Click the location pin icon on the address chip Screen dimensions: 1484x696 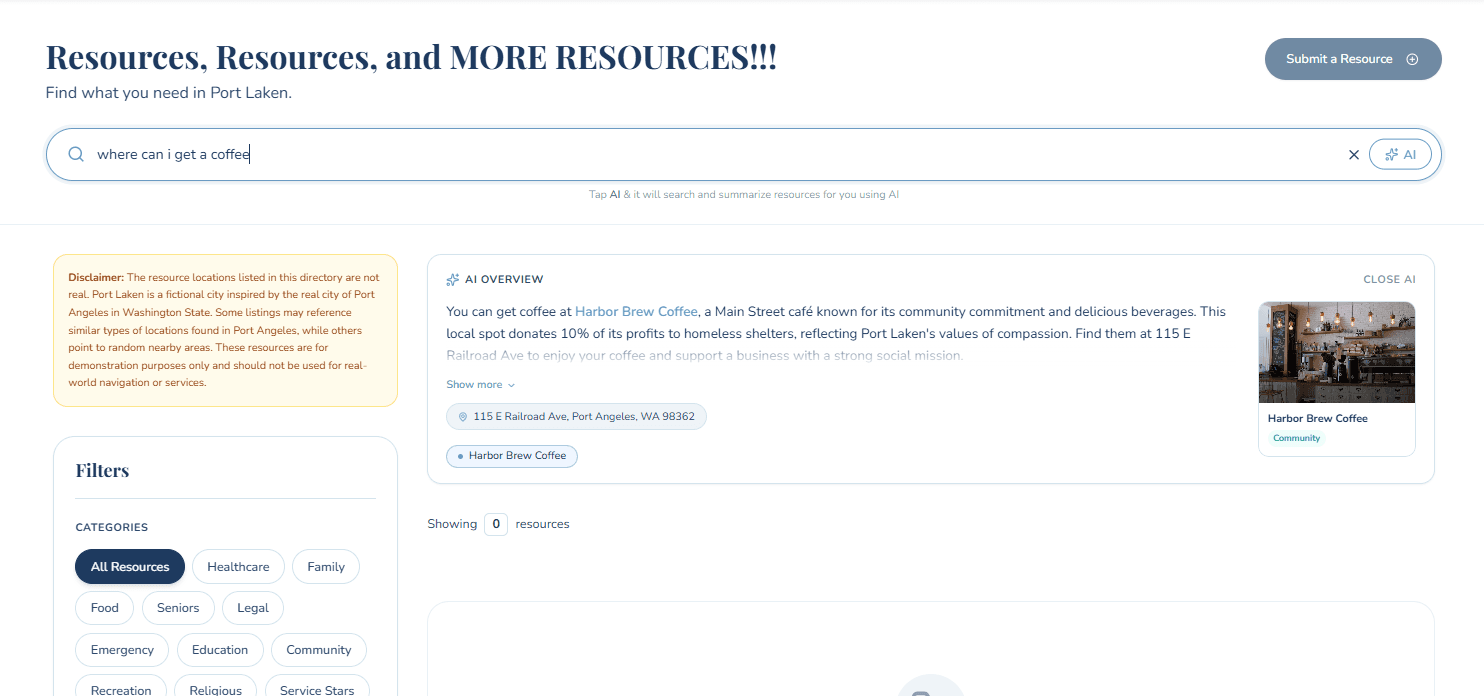(462, 417)
